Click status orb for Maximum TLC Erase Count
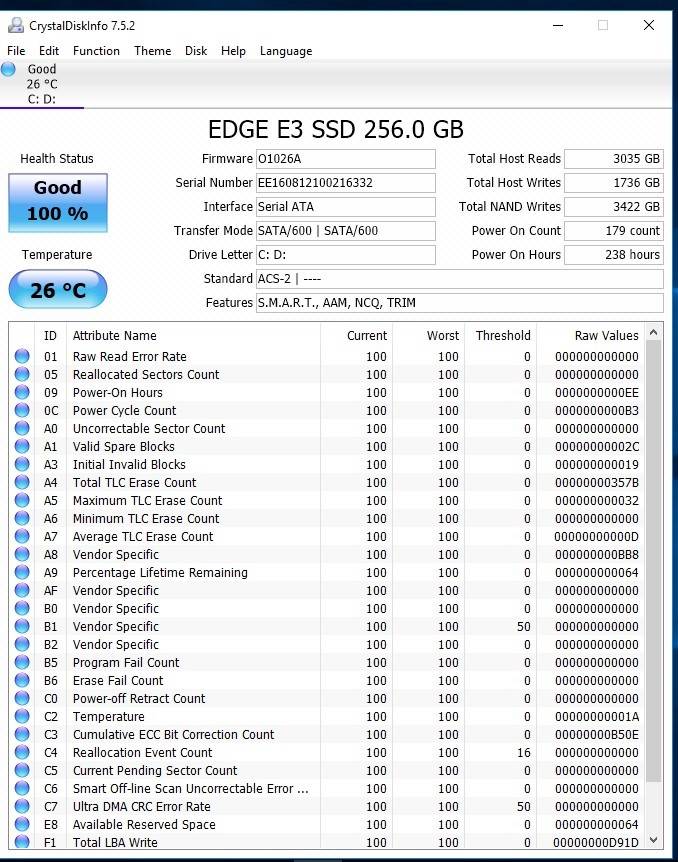Screen dimensions: 678x862 coord(22,500)
